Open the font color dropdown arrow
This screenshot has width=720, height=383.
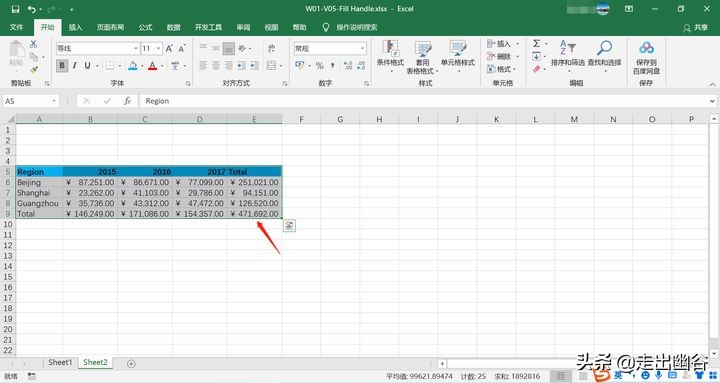162,66
